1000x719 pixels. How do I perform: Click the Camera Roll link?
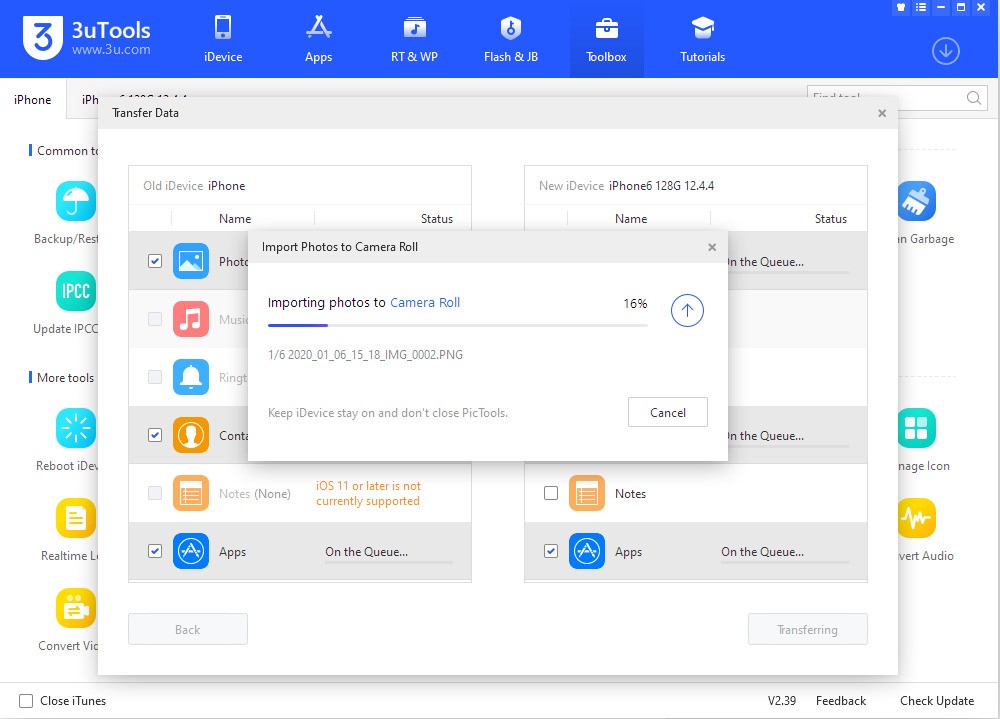425,302
